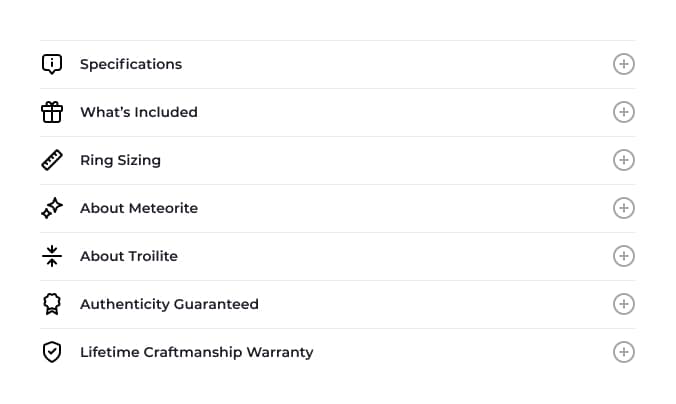Expand Lifetime Craftmanship Warranty plus icon
Image resolution: width=676 pixels, height=404 pixels.
click(x=623, y=352)
